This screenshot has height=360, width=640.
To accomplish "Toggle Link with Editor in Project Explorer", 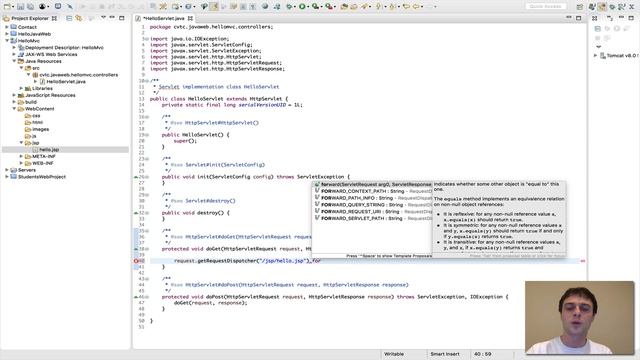I will pos(78,18).
